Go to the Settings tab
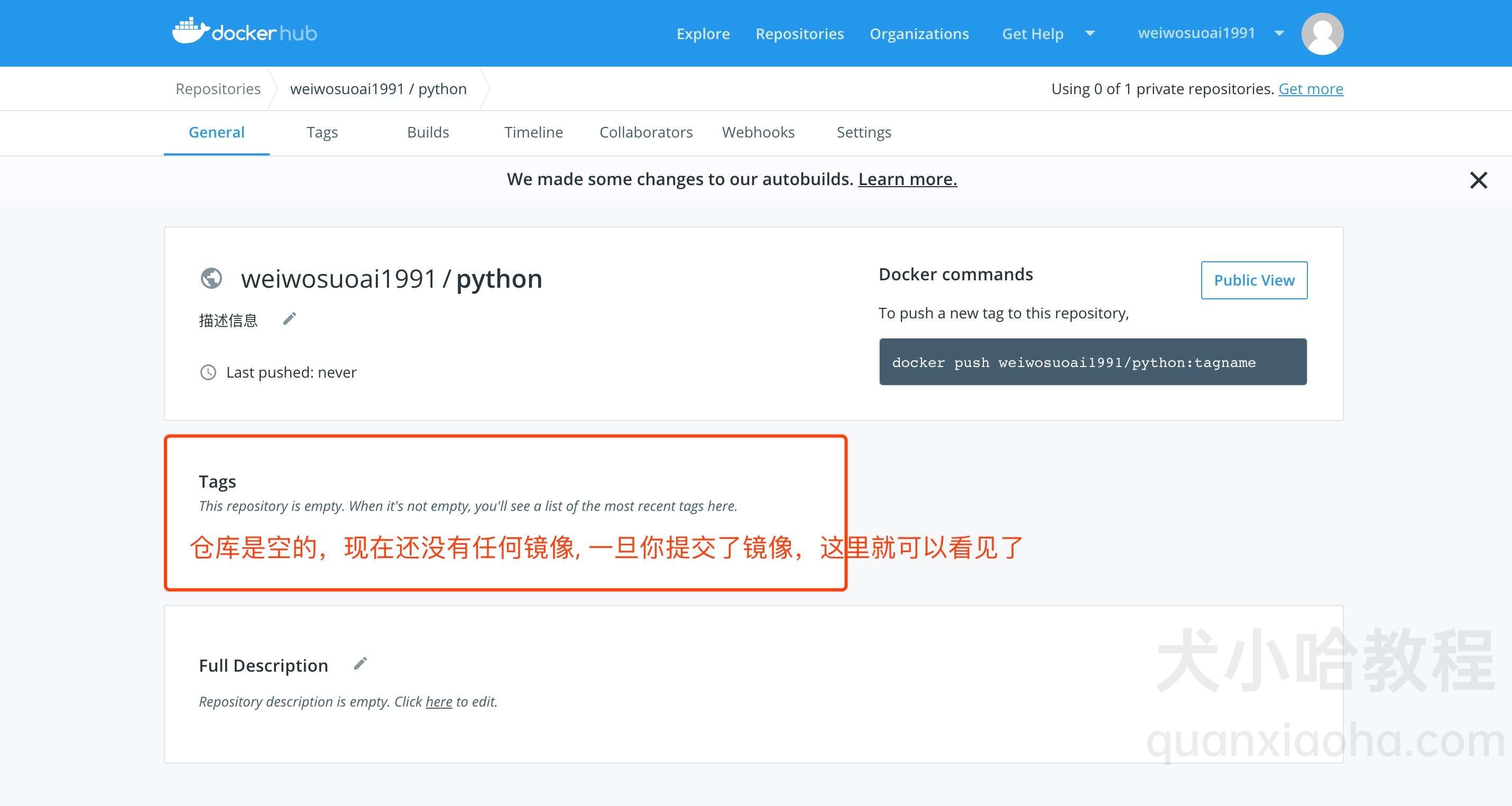Image resolution: width=1512 pixels, height=806 pixels. [863, 132]
